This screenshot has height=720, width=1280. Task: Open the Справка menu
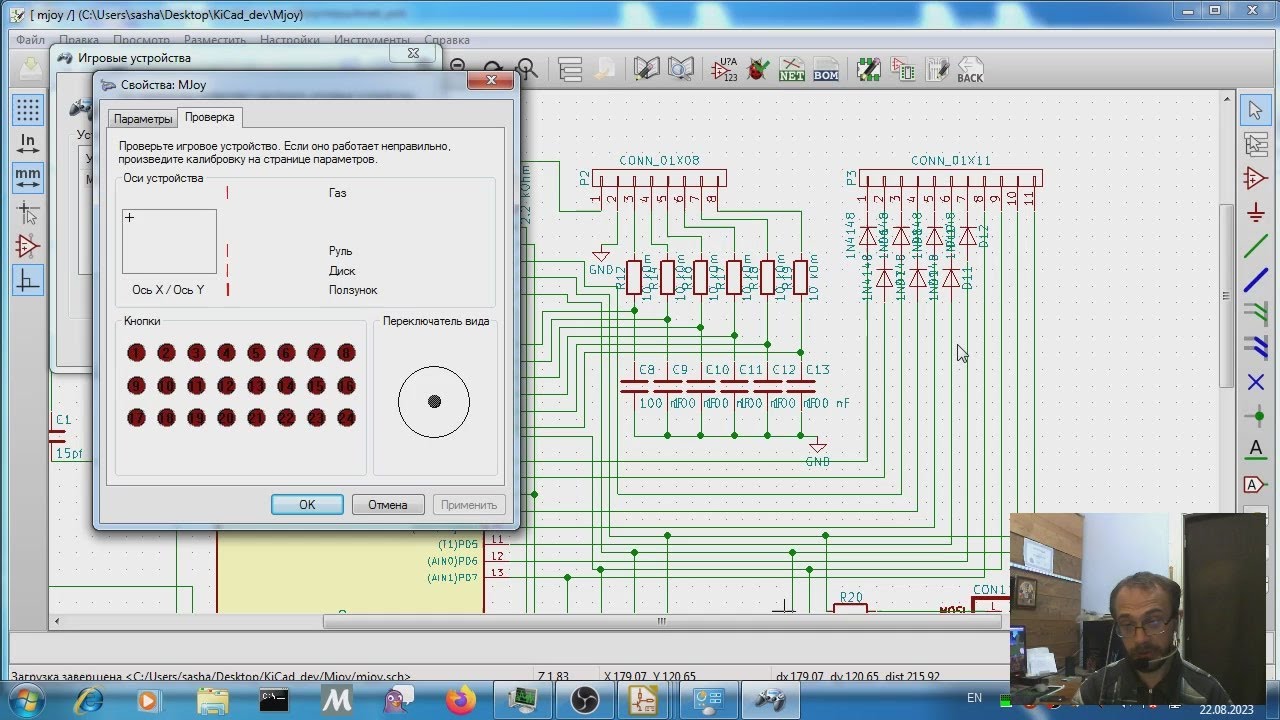click(447, 40)
